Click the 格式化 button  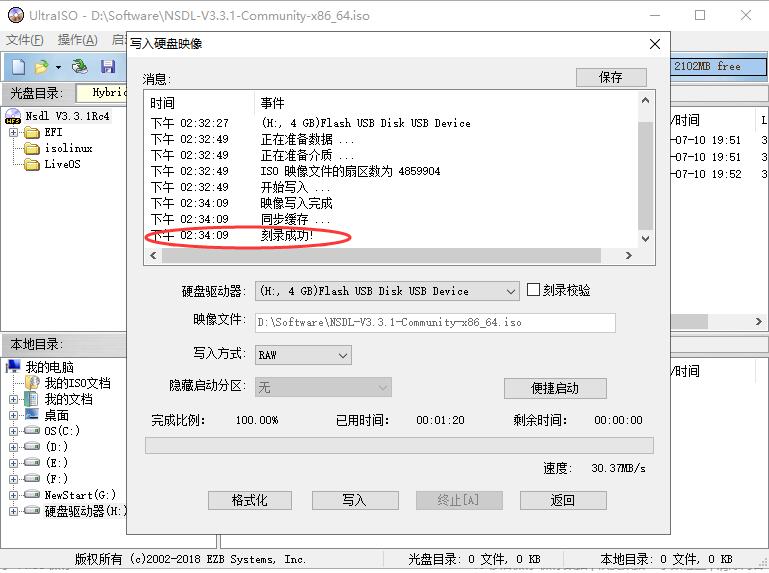[250, 500]
